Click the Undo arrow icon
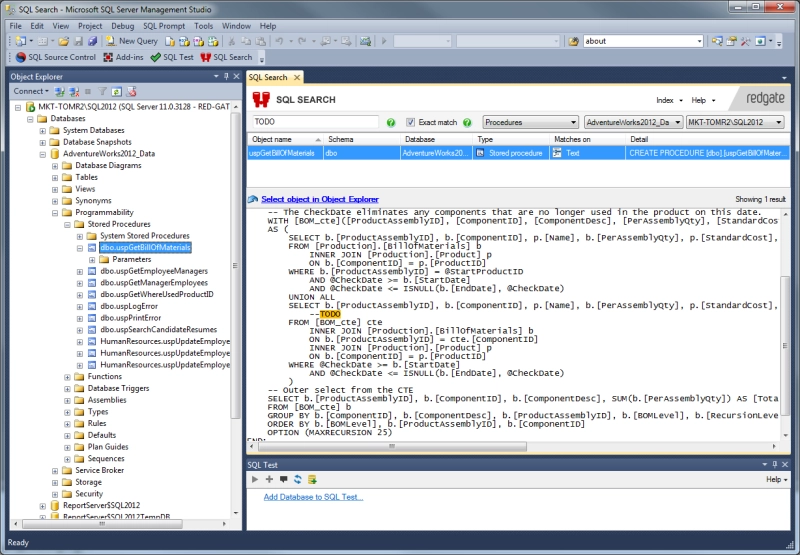This screenshot has width=800, height=555. tap(279, 41)
